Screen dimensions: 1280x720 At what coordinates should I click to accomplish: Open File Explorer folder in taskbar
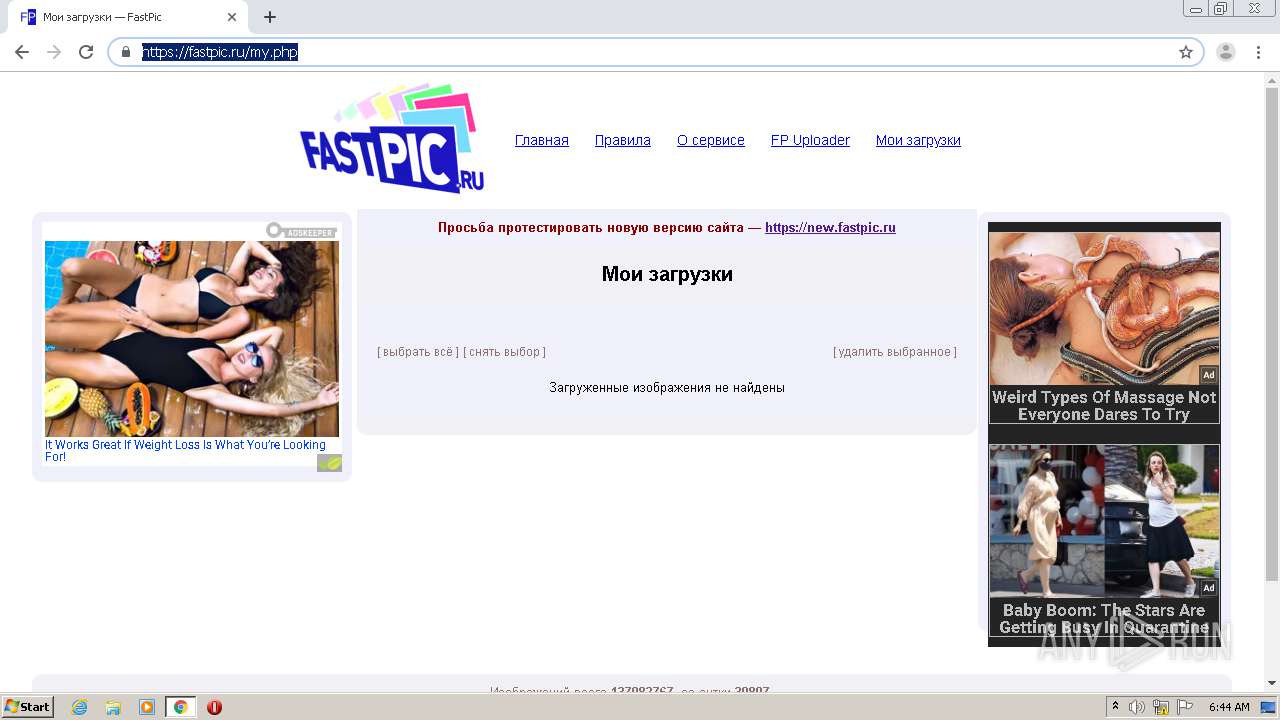pos(113,707)
